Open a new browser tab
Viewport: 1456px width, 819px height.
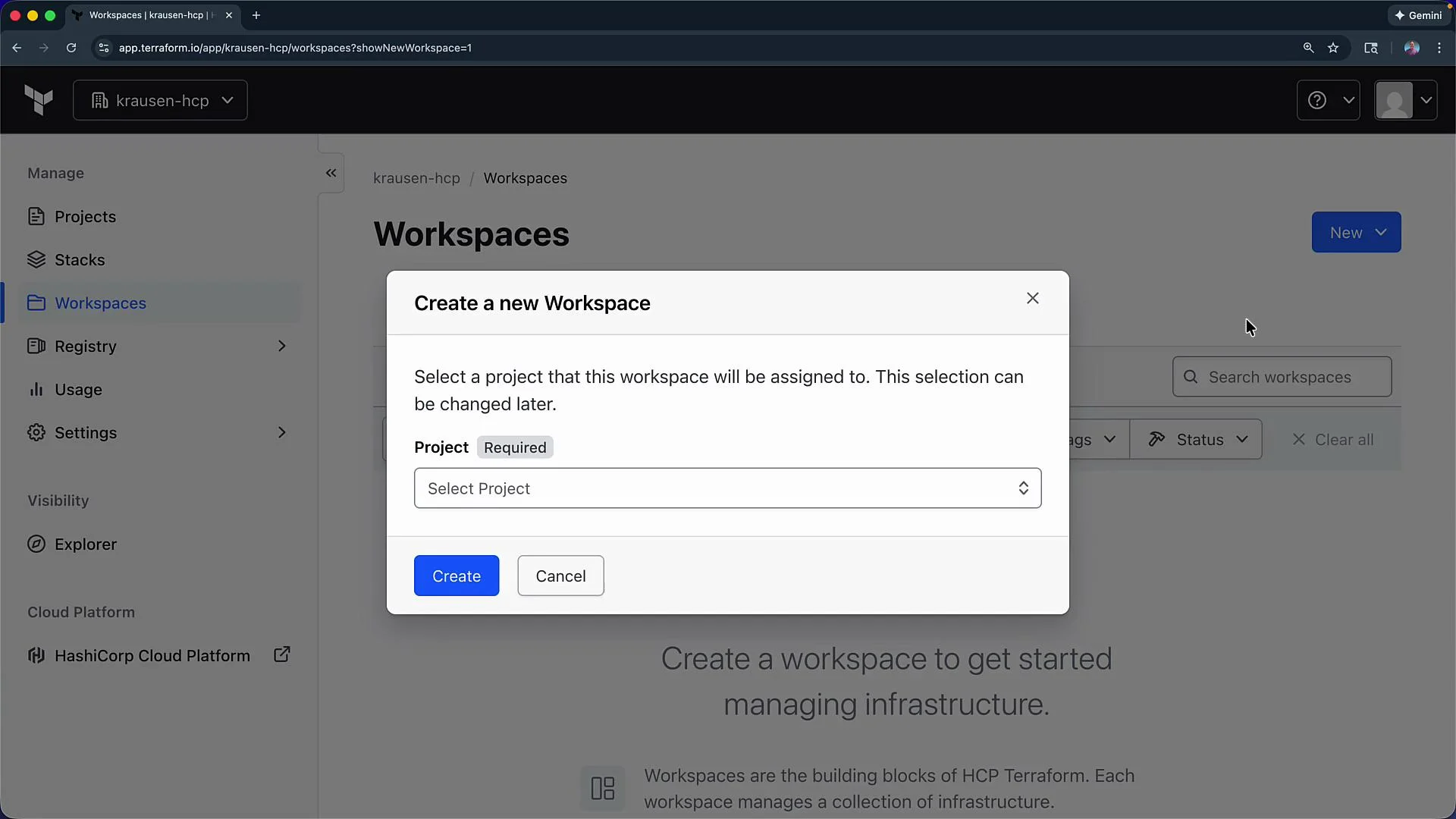click(256, 15)
